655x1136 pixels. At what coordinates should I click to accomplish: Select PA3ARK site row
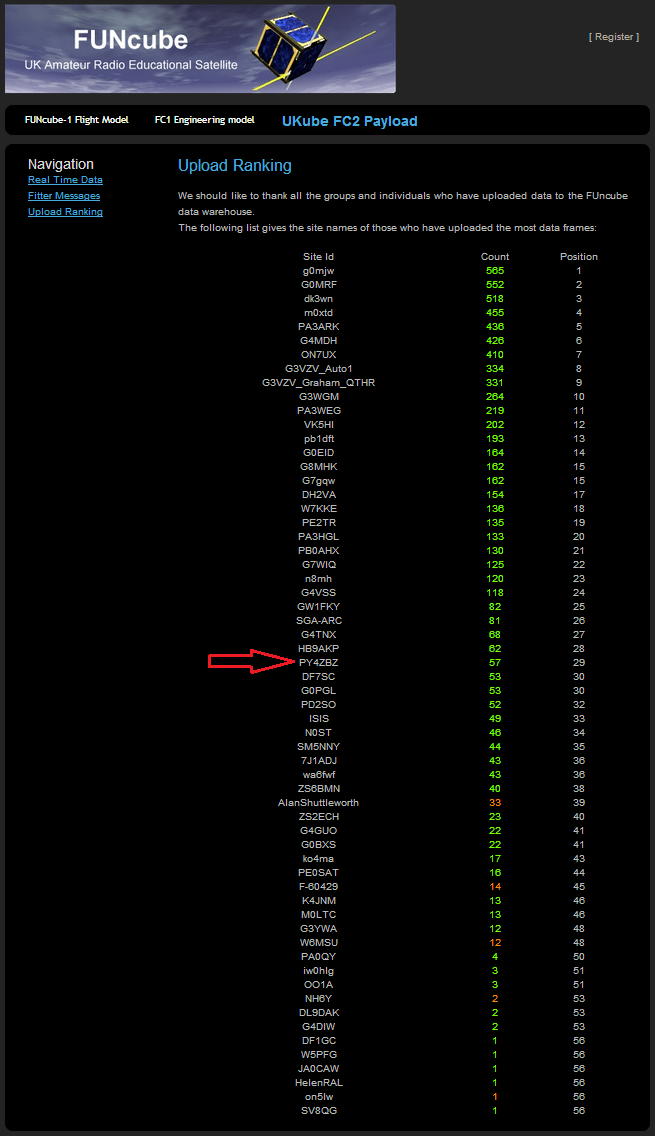[x=319, y=327]
